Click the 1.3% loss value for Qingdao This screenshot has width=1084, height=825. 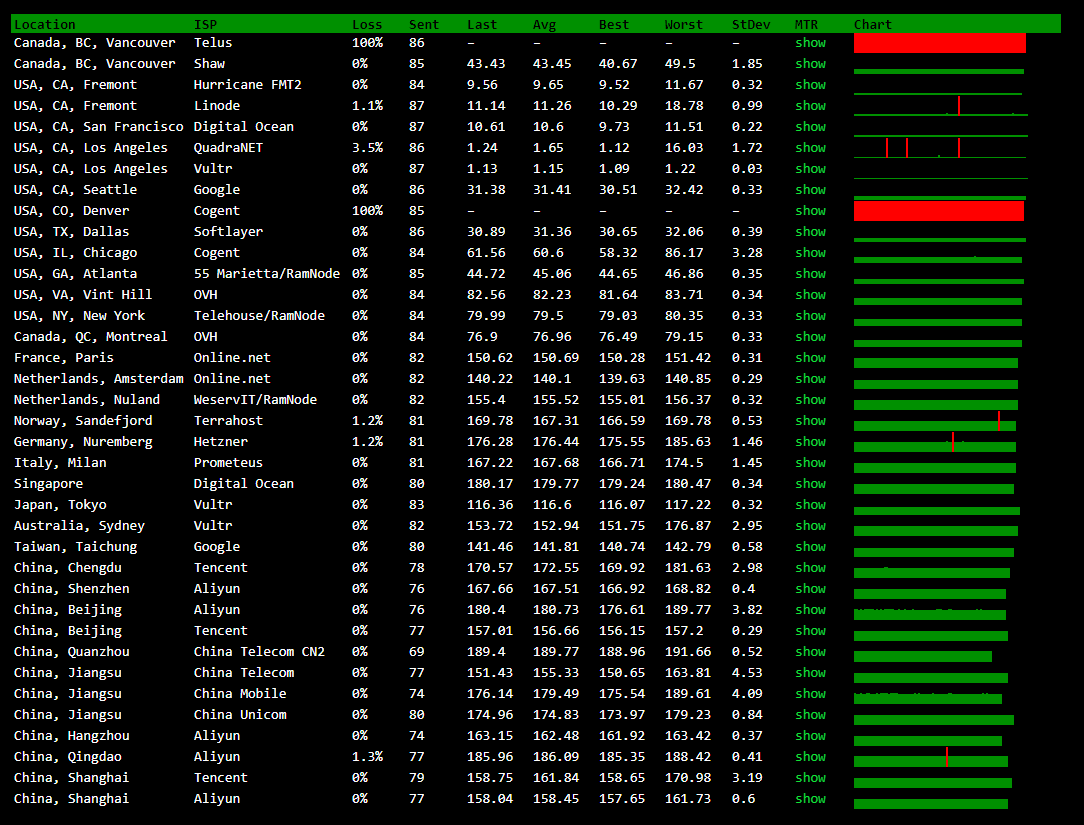point(367,757)
